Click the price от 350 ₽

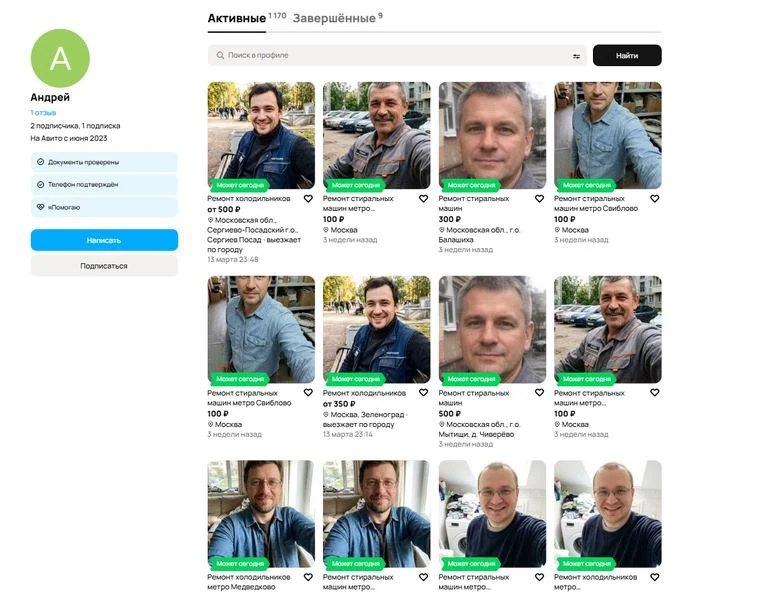339,404
